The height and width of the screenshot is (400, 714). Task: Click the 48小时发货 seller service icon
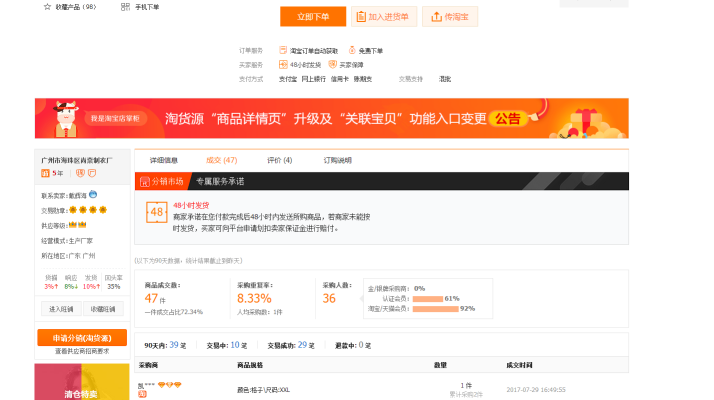pos(283,64)
